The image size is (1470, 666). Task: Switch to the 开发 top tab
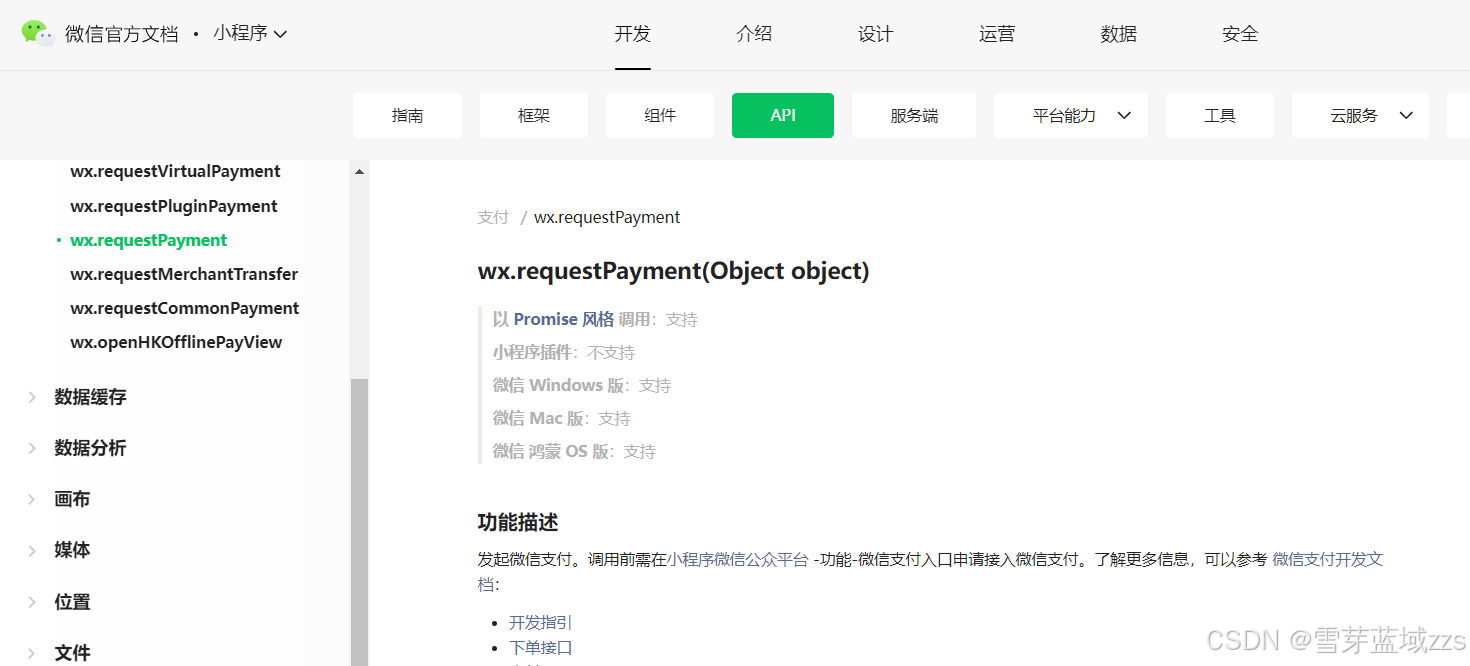pyautogui.click(x=633, y=34)
